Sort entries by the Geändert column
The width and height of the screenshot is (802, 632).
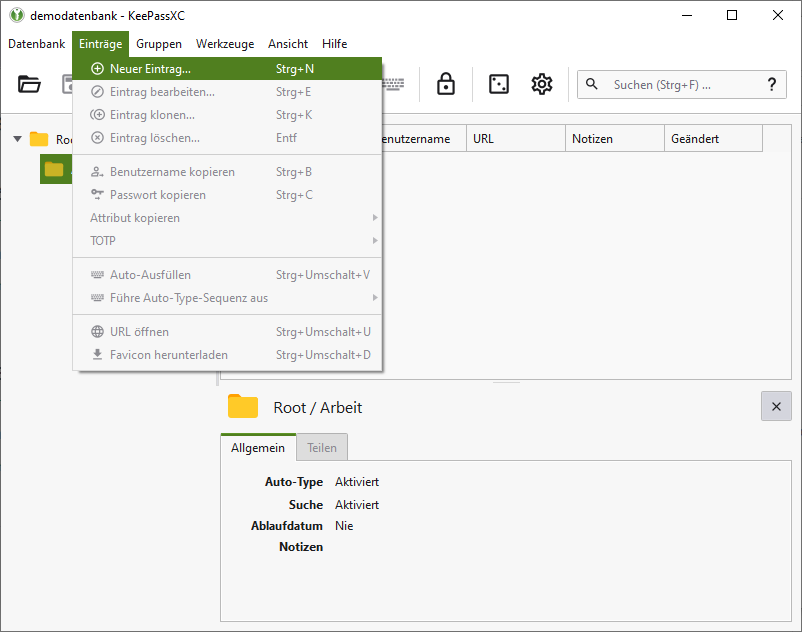712,139
